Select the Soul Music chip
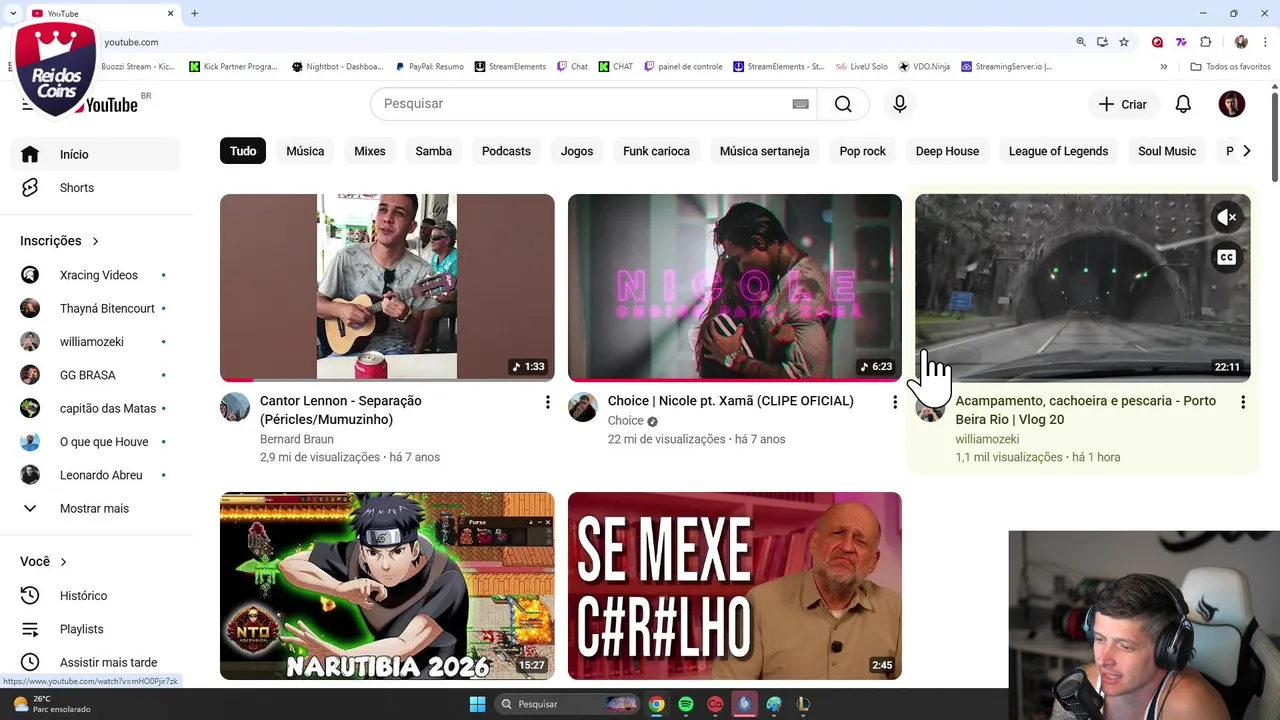The width and height of the screenshot is (1280, 720). point(1167,151)
